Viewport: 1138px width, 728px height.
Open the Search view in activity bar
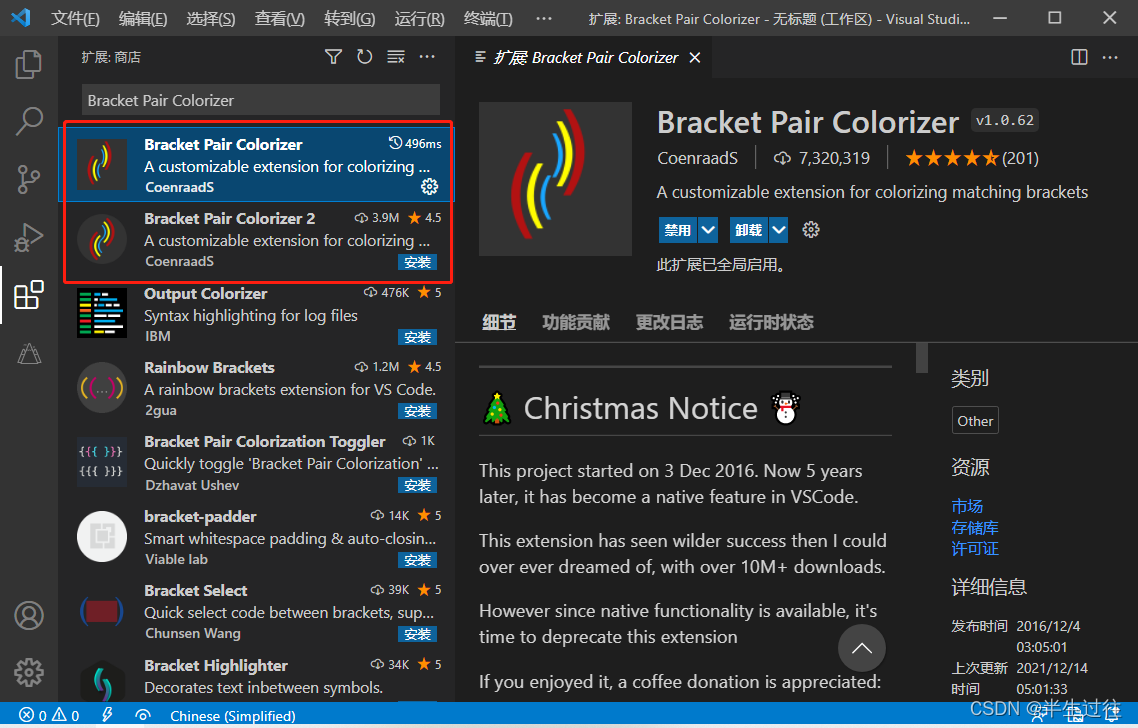pyautogui.click(x=29, y=121)
